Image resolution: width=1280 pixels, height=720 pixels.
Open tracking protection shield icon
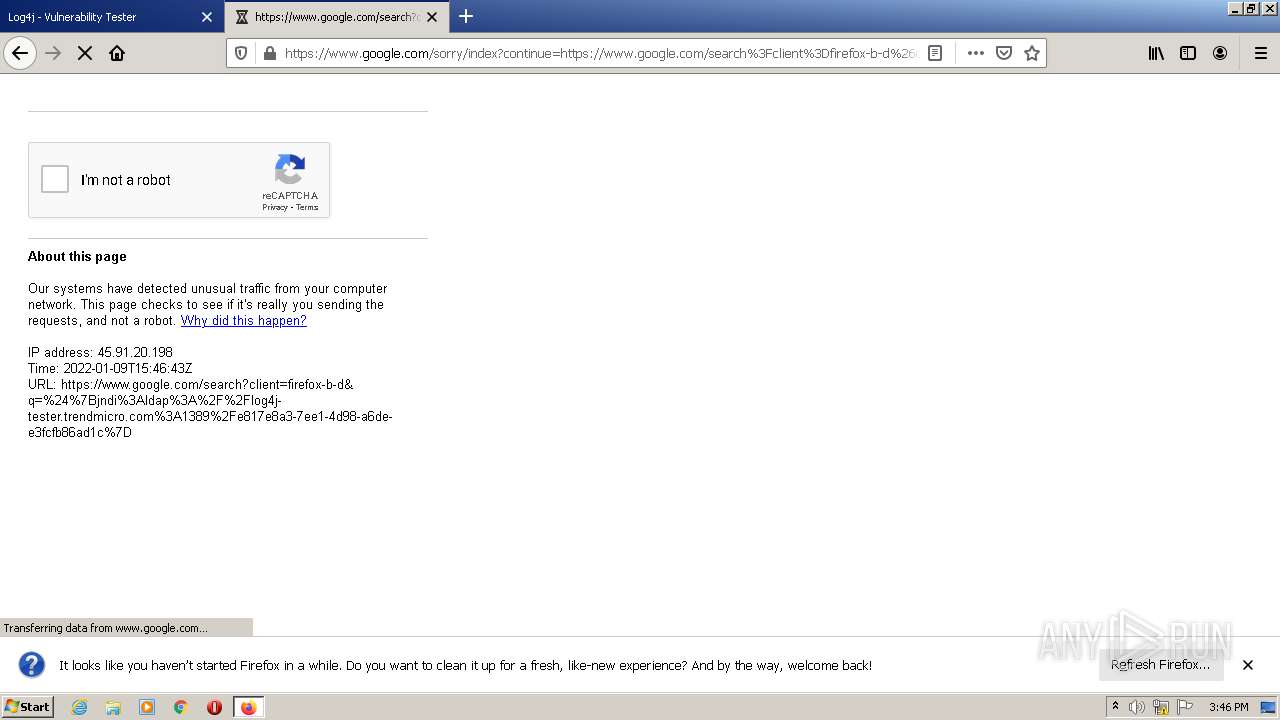click(x=241, y=53)
